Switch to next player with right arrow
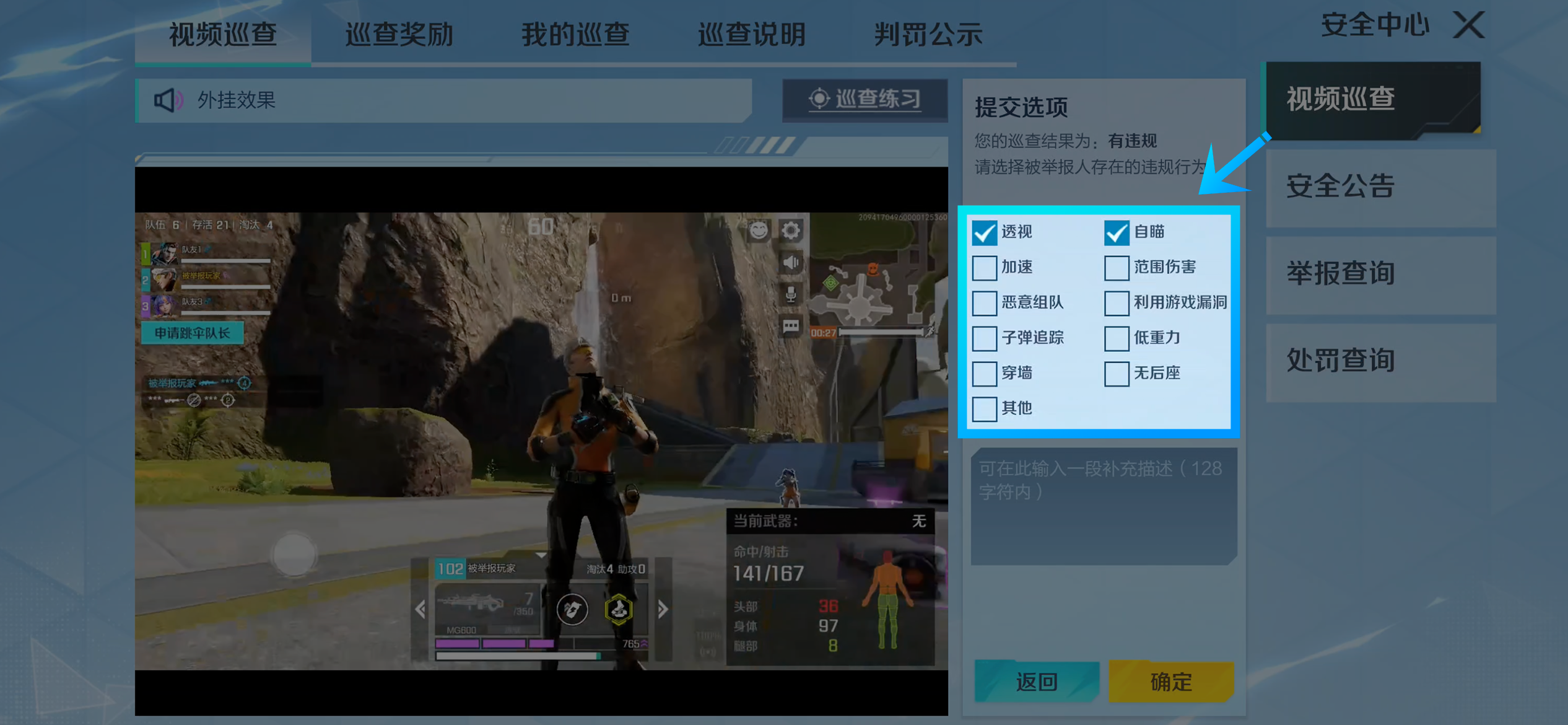The width and height of the screenshot is (1568, 725). click(x=663, y=609)
